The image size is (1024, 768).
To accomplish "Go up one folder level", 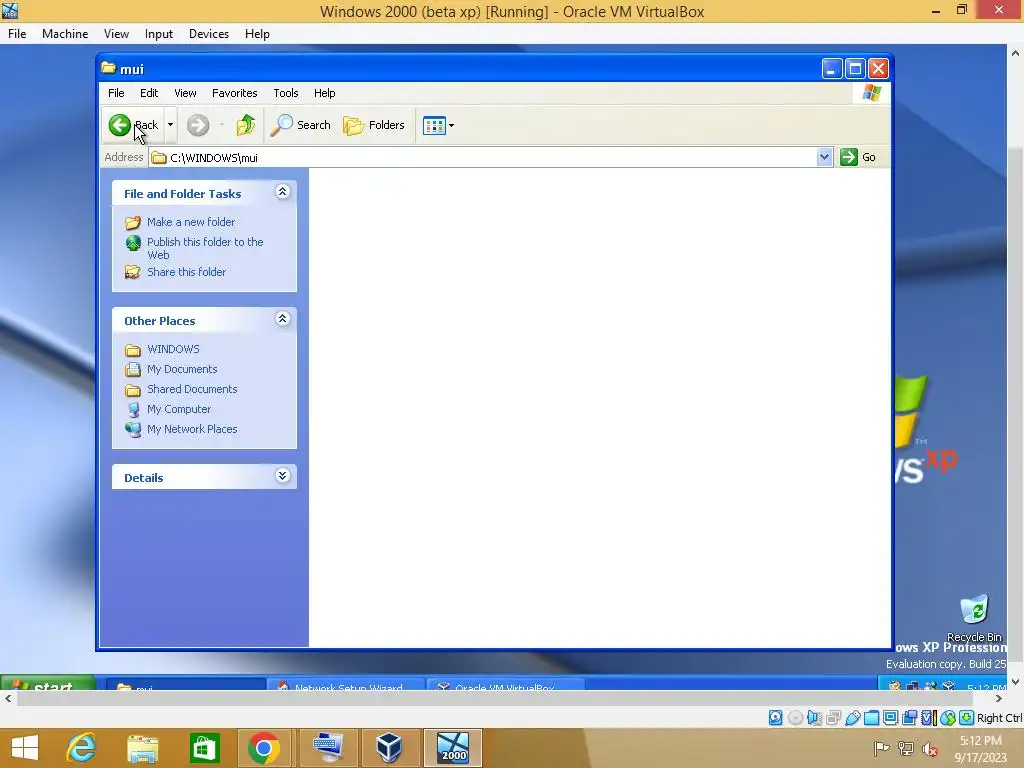I will (x=246, y=125).
